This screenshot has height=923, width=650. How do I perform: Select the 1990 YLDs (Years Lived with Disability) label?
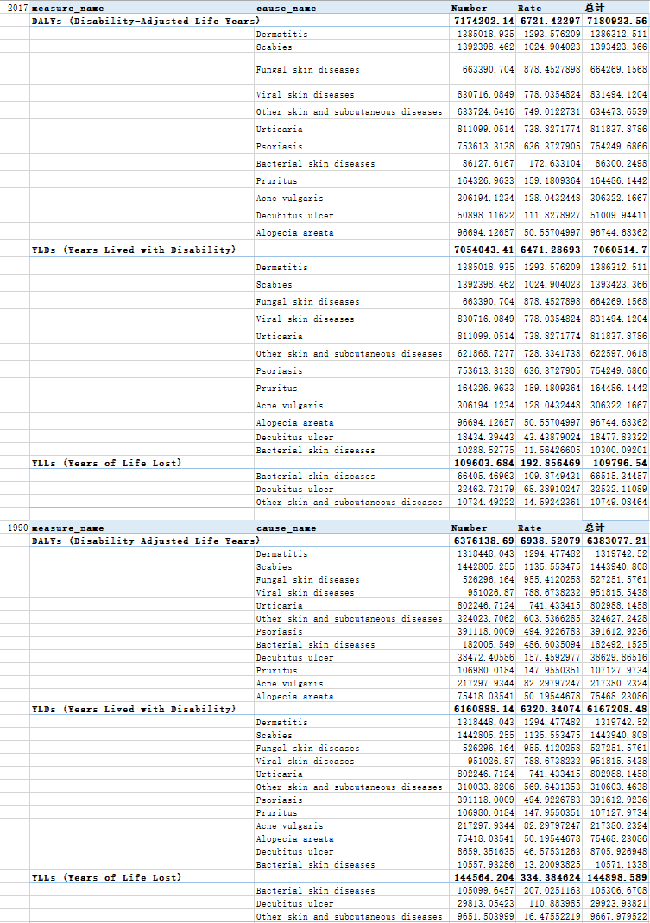click(x=134, y=709)
